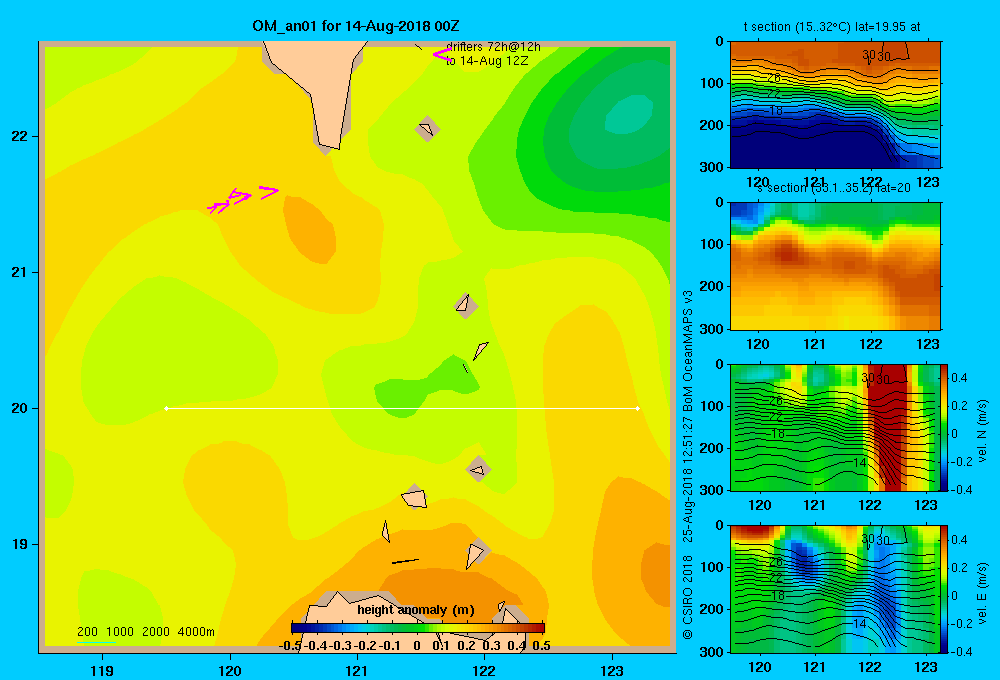Viewport: 1000px width, 680px height.
Task: Click the vel. E colorbar strip
Action: coord(945,589)
